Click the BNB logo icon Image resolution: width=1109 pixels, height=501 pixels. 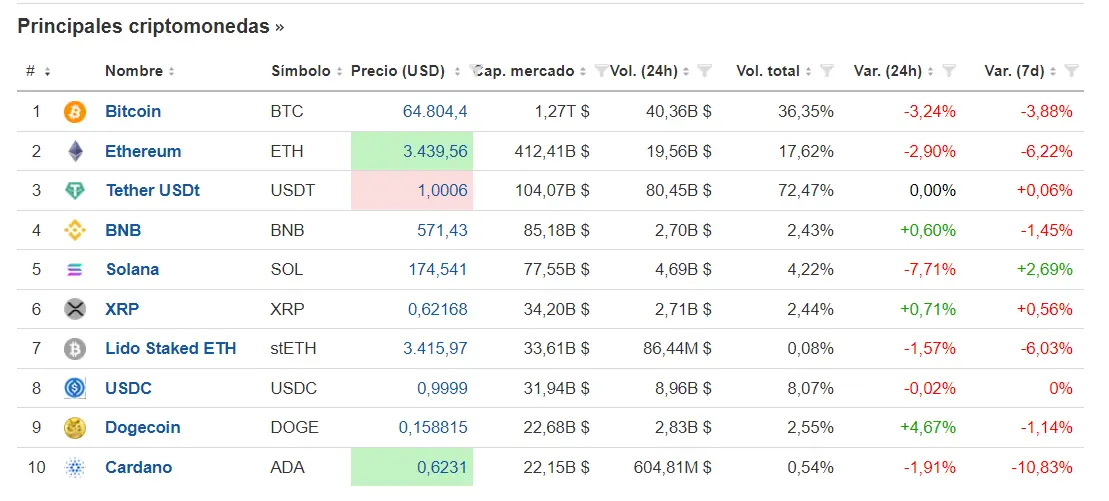[74, 230]
